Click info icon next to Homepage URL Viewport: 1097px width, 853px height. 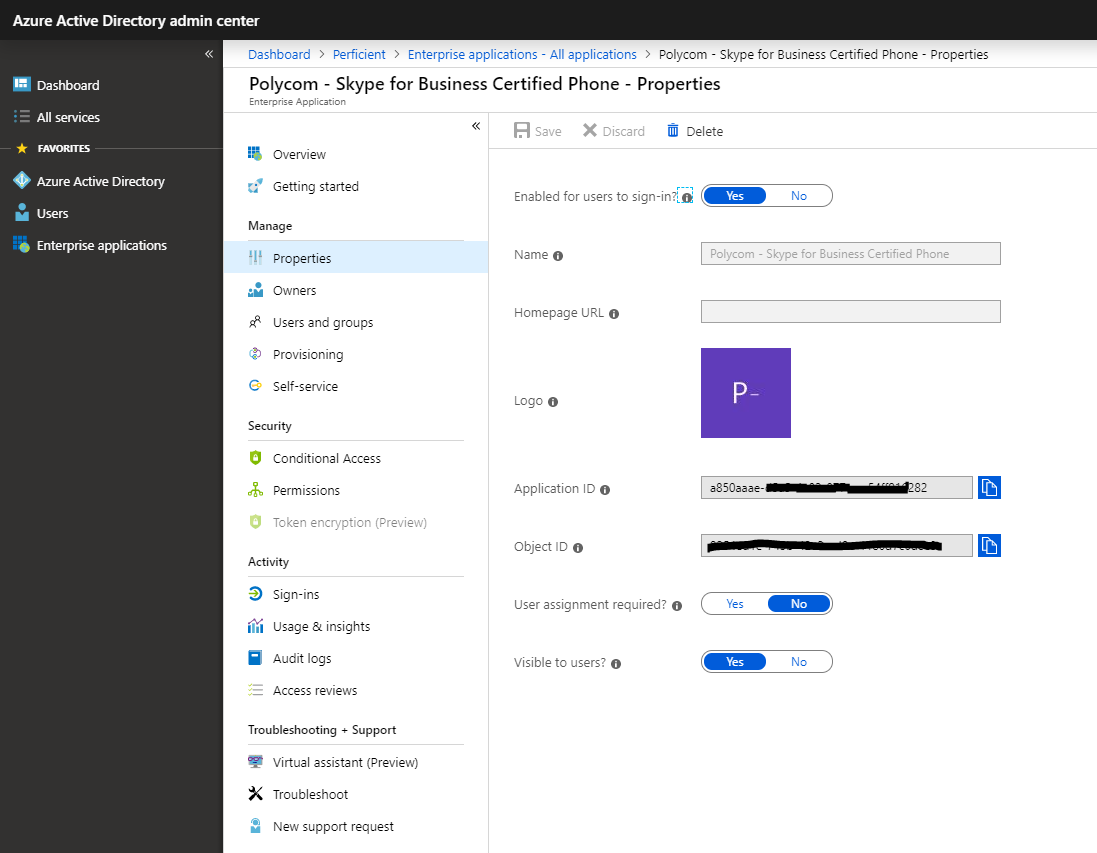point(614,313)
